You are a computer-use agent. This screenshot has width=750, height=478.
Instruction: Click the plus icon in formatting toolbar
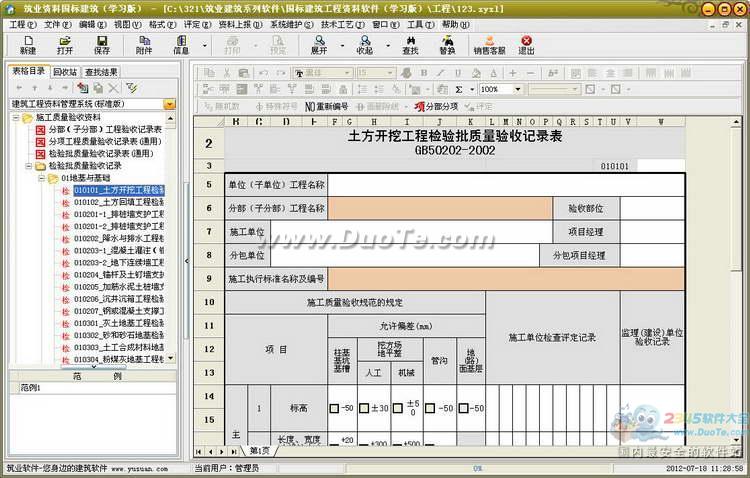pos(513,73)
